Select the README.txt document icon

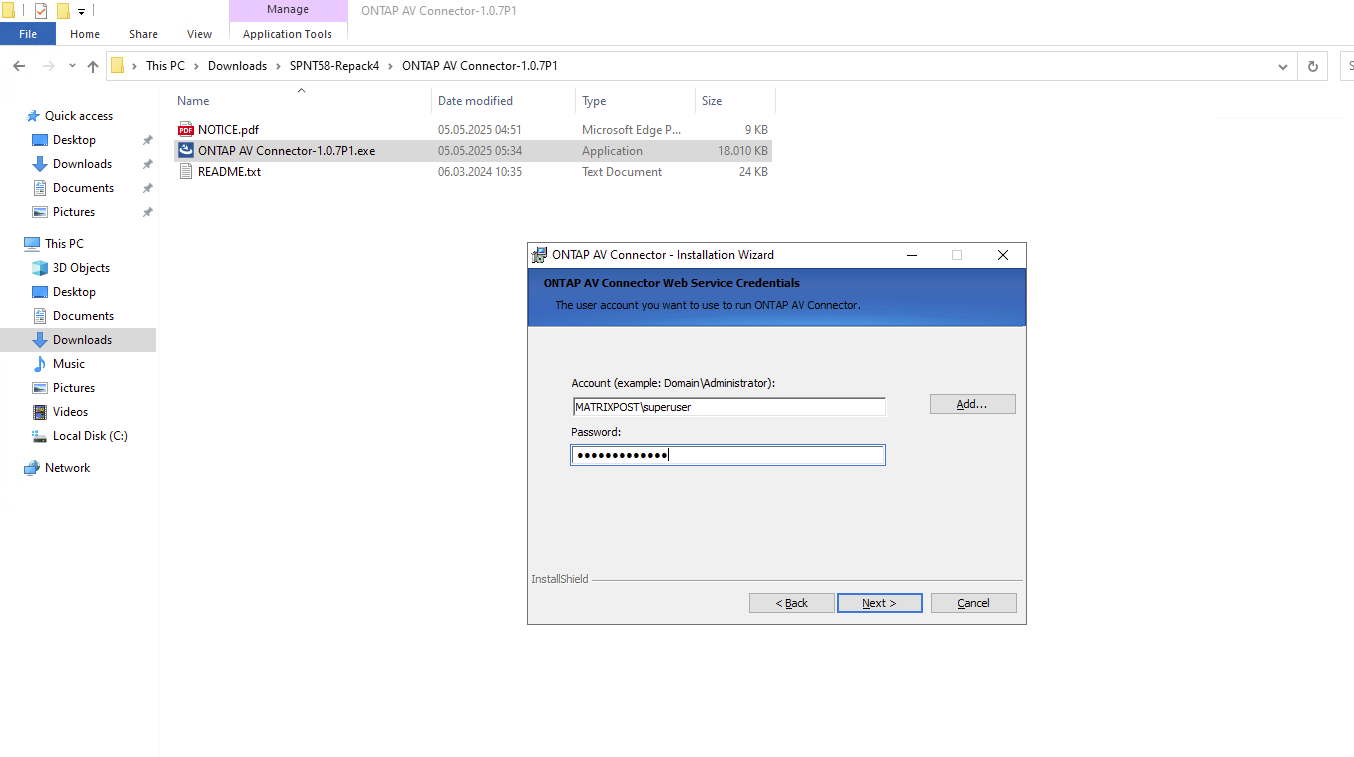click(185, 172)
